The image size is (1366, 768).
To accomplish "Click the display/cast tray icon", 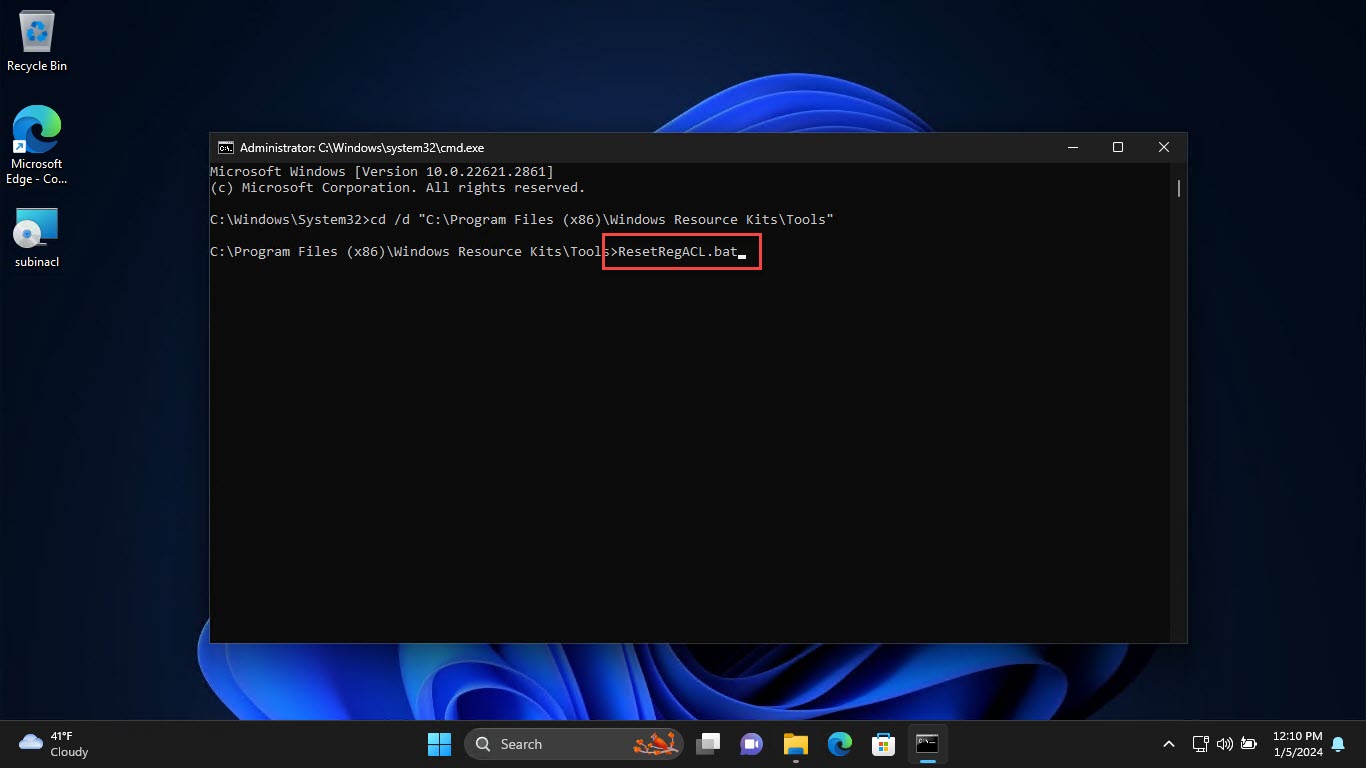I will pos(1201,744).
